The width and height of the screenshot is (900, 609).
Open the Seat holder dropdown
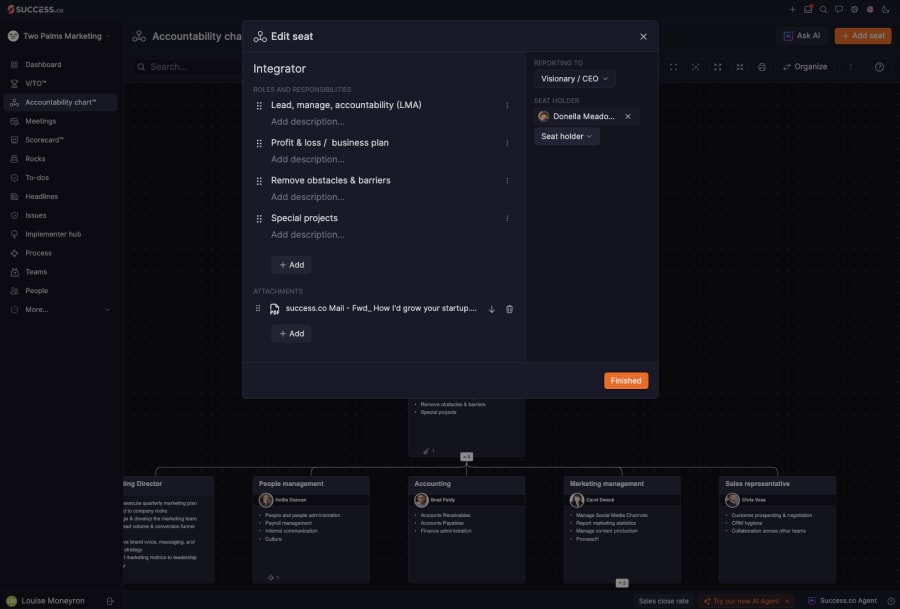click(567, 136)
